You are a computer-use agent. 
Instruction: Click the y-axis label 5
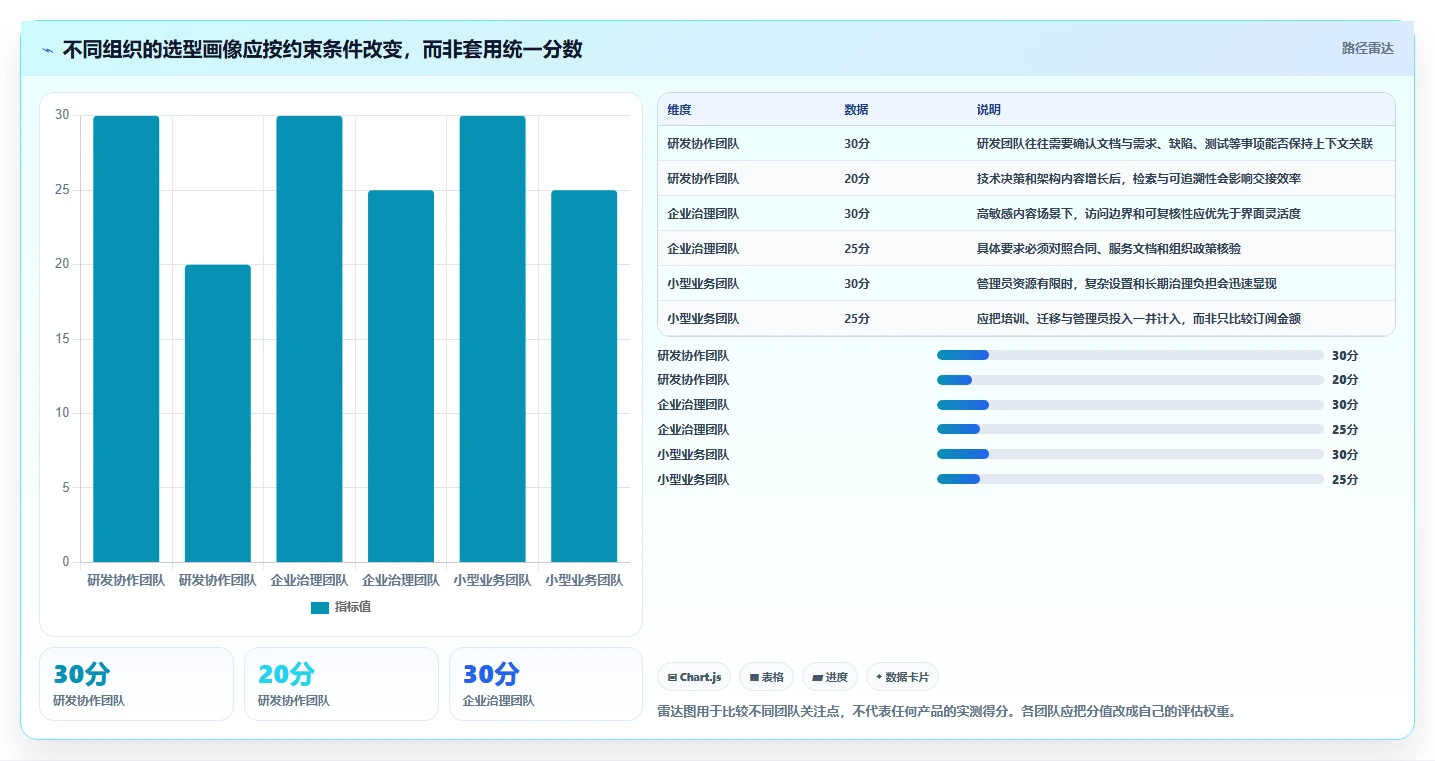point(66,488)
